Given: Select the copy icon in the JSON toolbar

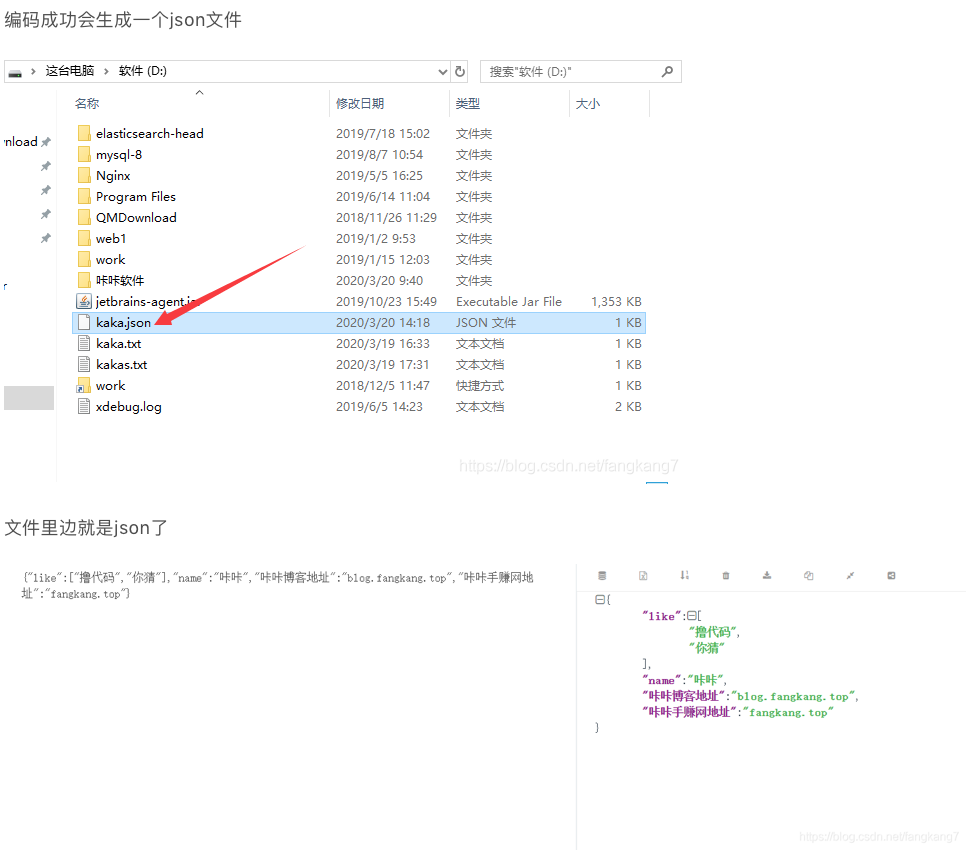Looking at the screenshot, I should (x=808, y=576).
